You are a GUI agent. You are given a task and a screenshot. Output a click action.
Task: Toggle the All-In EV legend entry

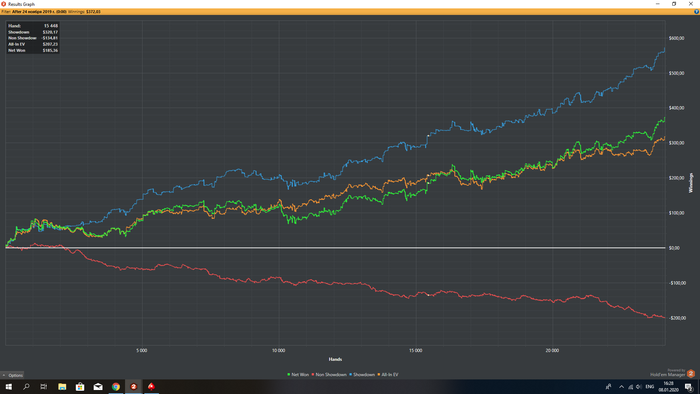(x=388, y=375)
